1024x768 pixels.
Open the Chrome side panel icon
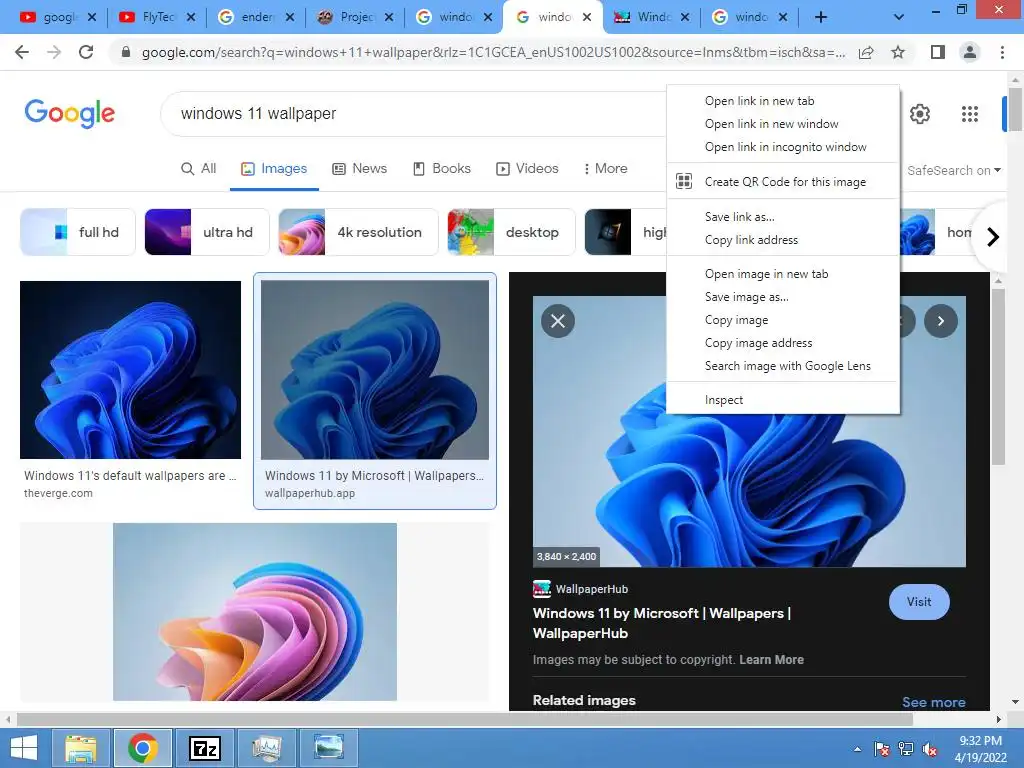point(938,52)
